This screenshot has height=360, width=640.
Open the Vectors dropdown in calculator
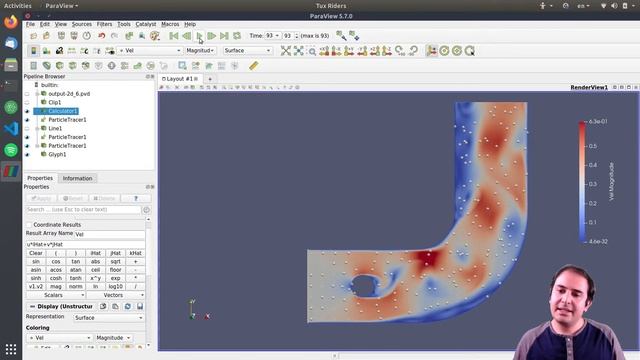pyautogui.click(x=116, y=295)
